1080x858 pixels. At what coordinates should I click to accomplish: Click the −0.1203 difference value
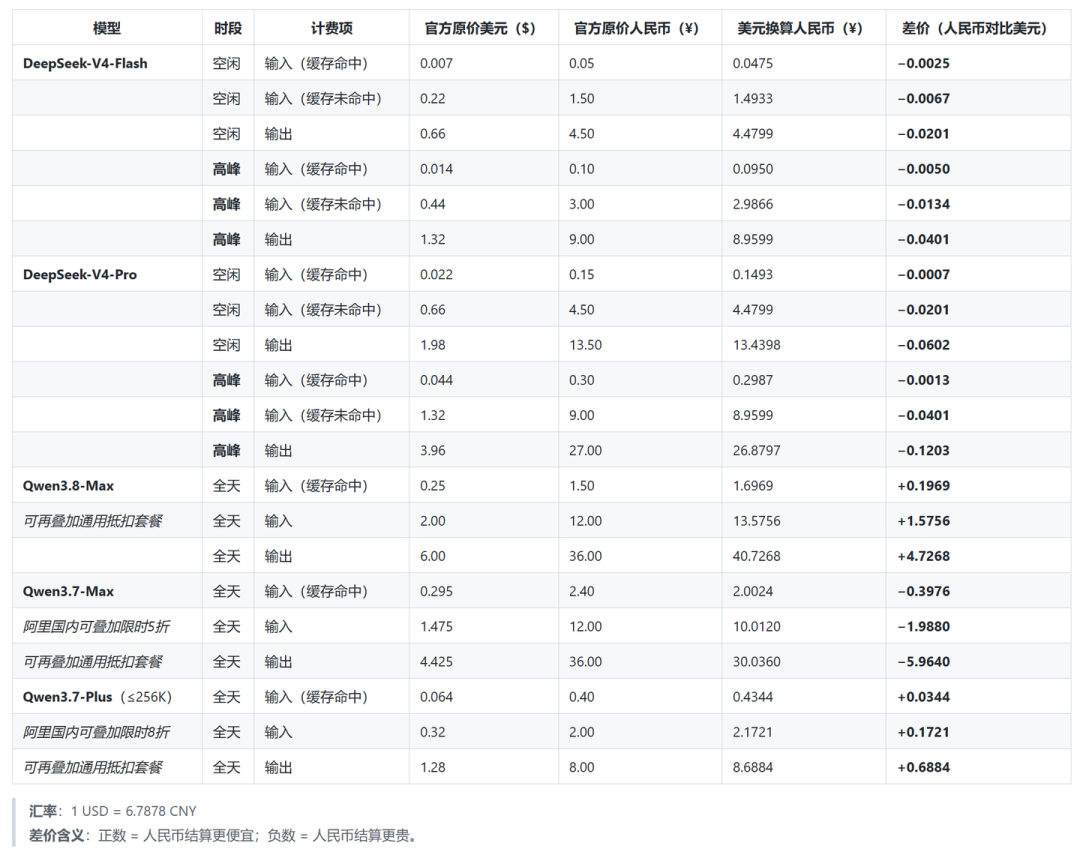(x=924, y=450)
